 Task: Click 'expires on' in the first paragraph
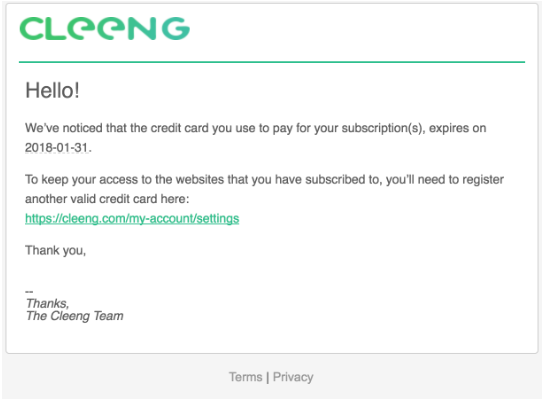(458, 128)
